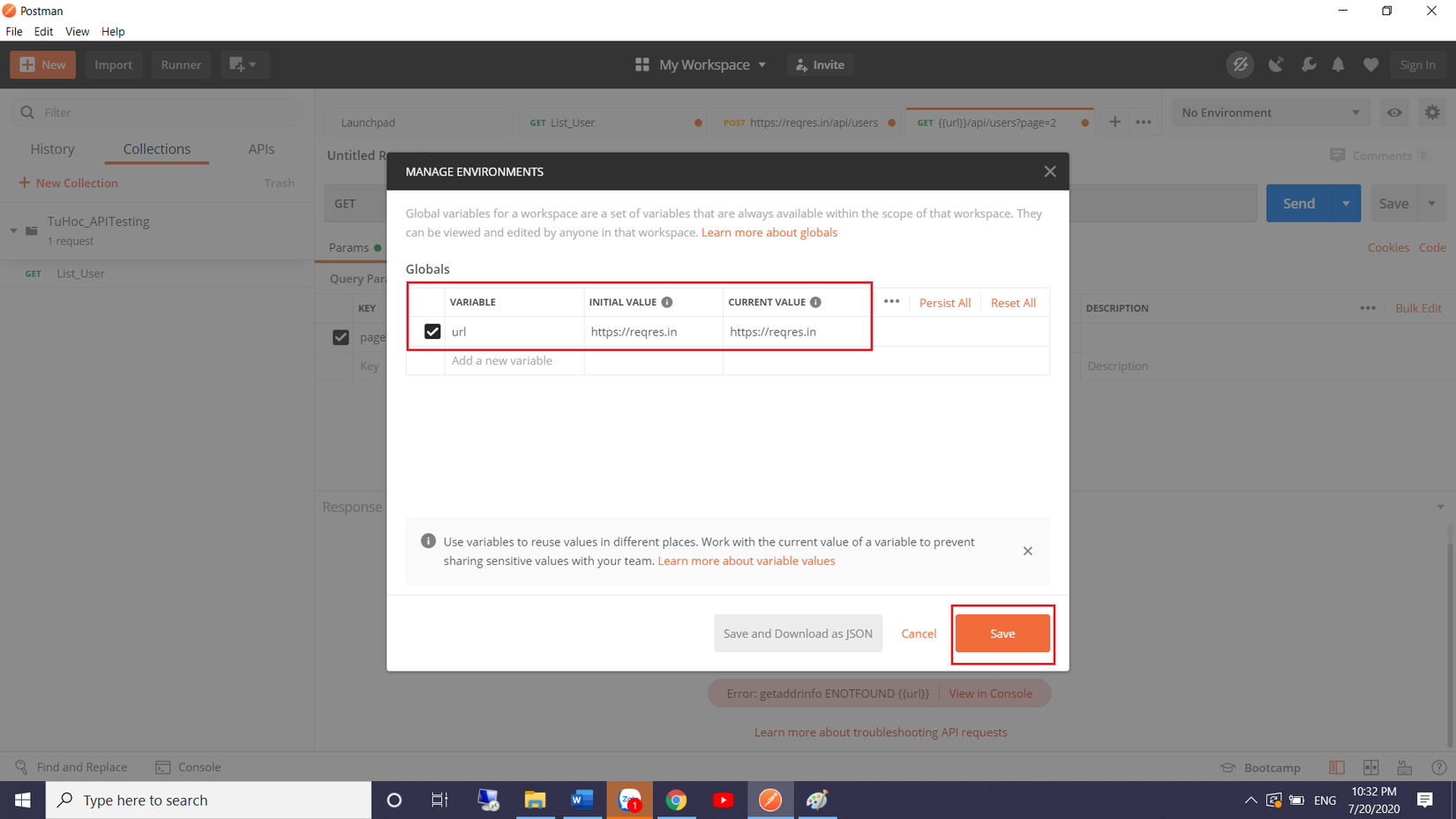Click New Collection
Screen dimensions: 1456x819
point(68,183)
